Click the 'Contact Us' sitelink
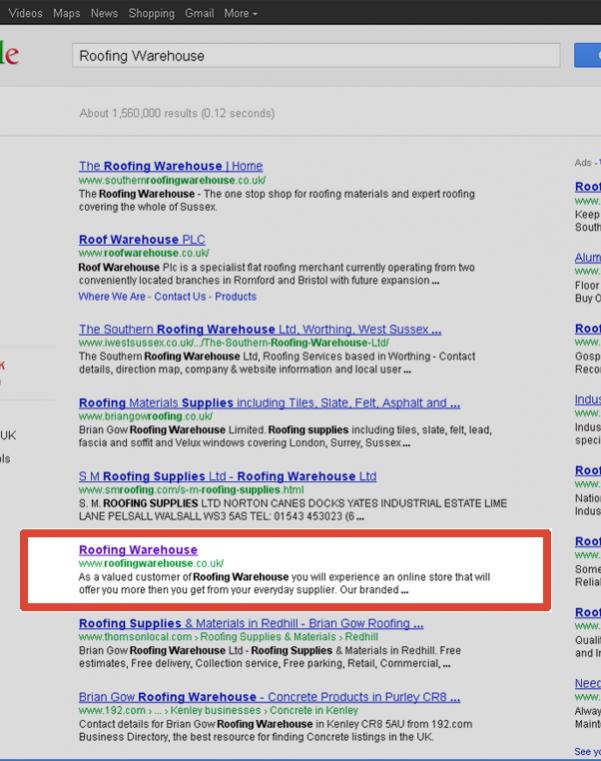Image resolution: width=601 pixels, height=761 pixels. click(x=180, y=297)
